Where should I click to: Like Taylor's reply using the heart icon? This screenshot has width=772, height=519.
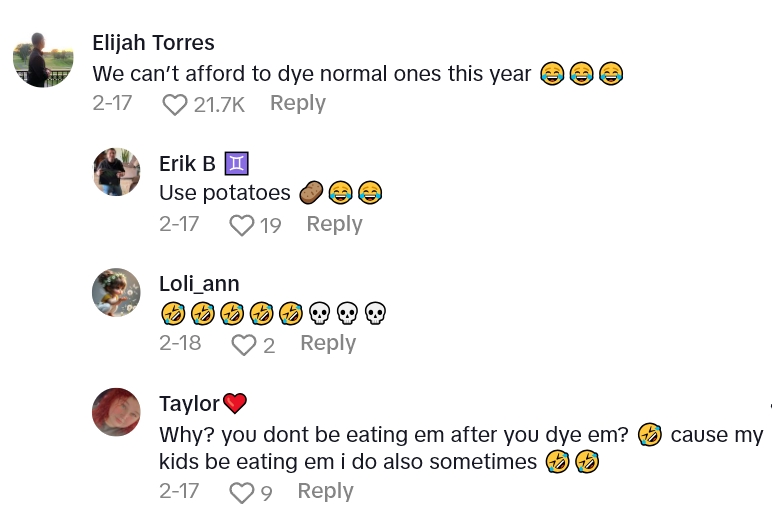click(242, 492)
